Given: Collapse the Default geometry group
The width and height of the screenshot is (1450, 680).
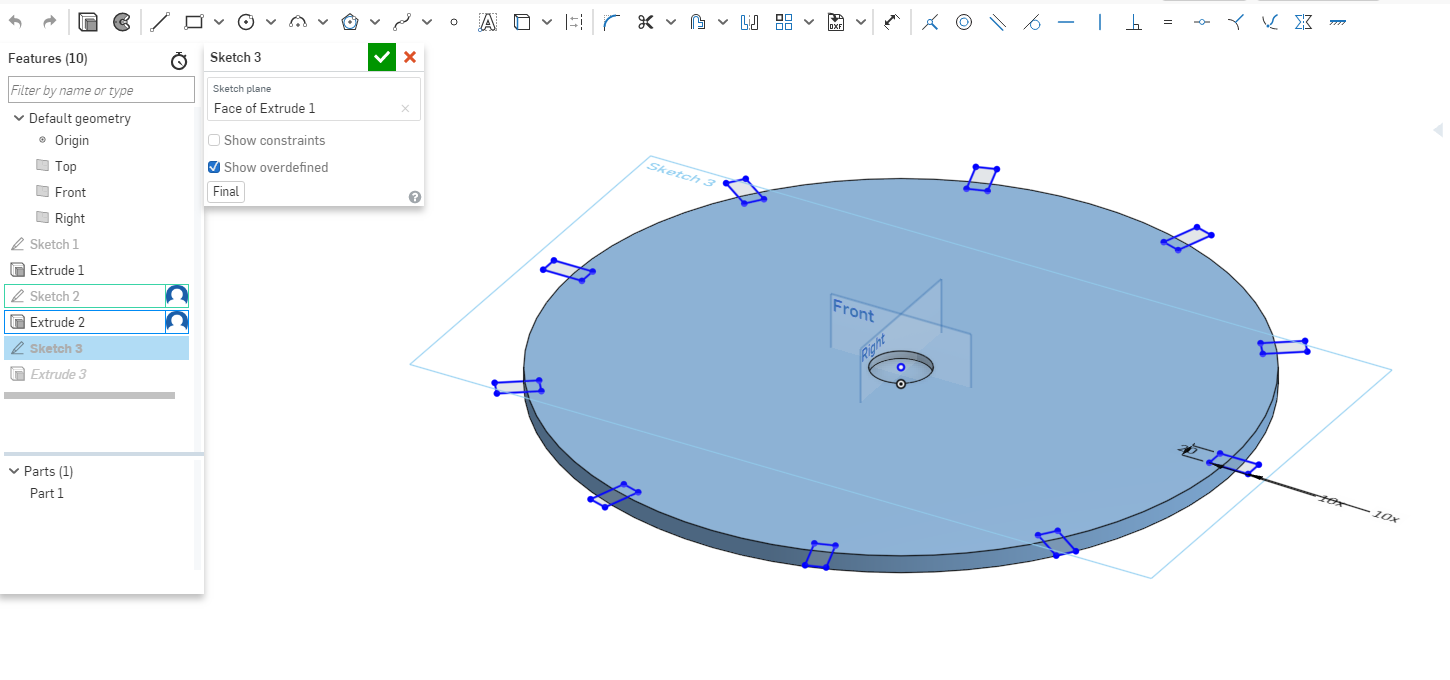Looking at the screenshot, I should (18, 118).
